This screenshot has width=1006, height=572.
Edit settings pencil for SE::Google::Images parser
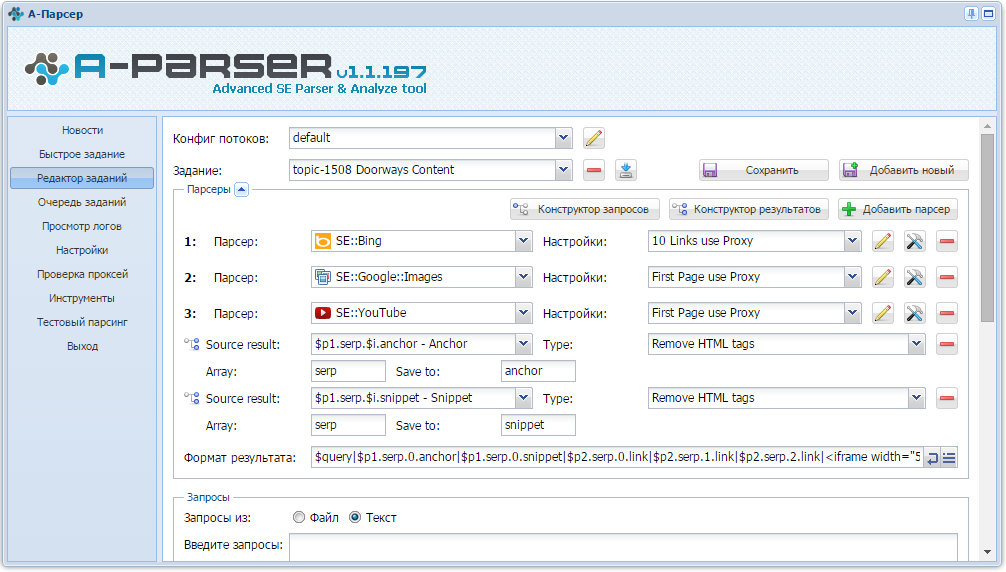click(x=883, y=278)
